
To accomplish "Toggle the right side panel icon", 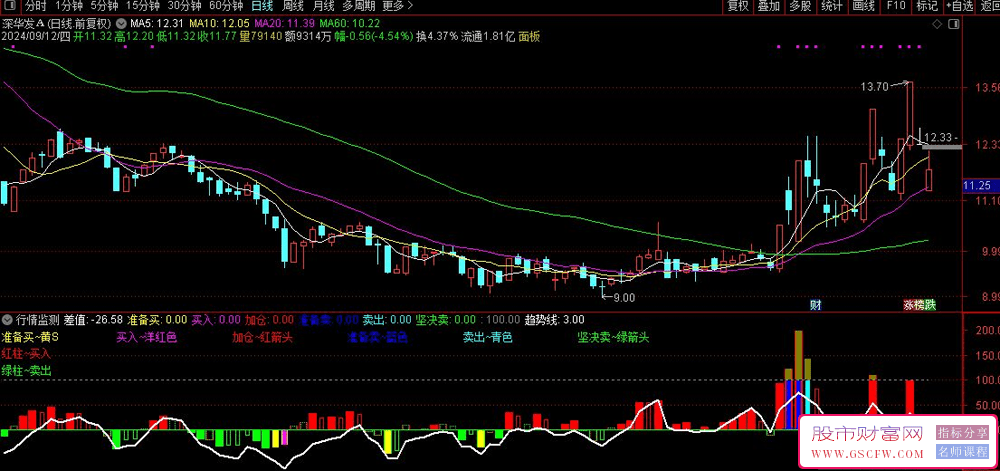I will coord(953,24).
